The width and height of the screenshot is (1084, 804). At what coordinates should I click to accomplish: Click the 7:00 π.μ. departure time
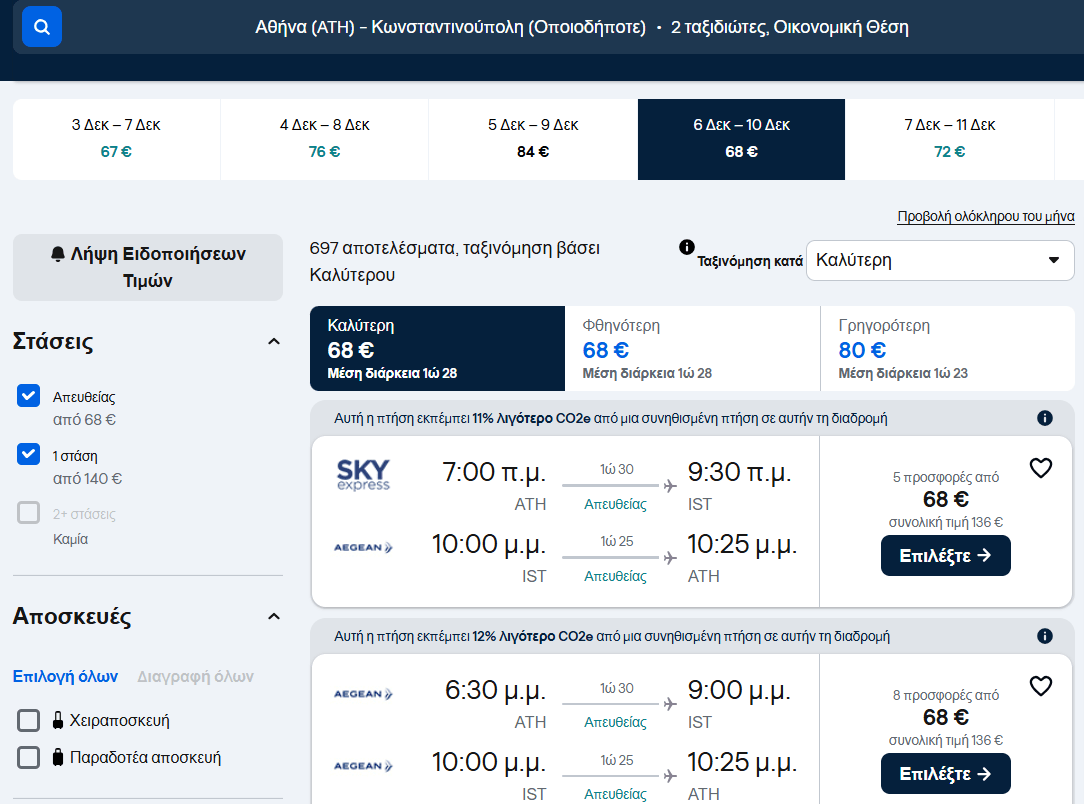(x=494, y=472)
